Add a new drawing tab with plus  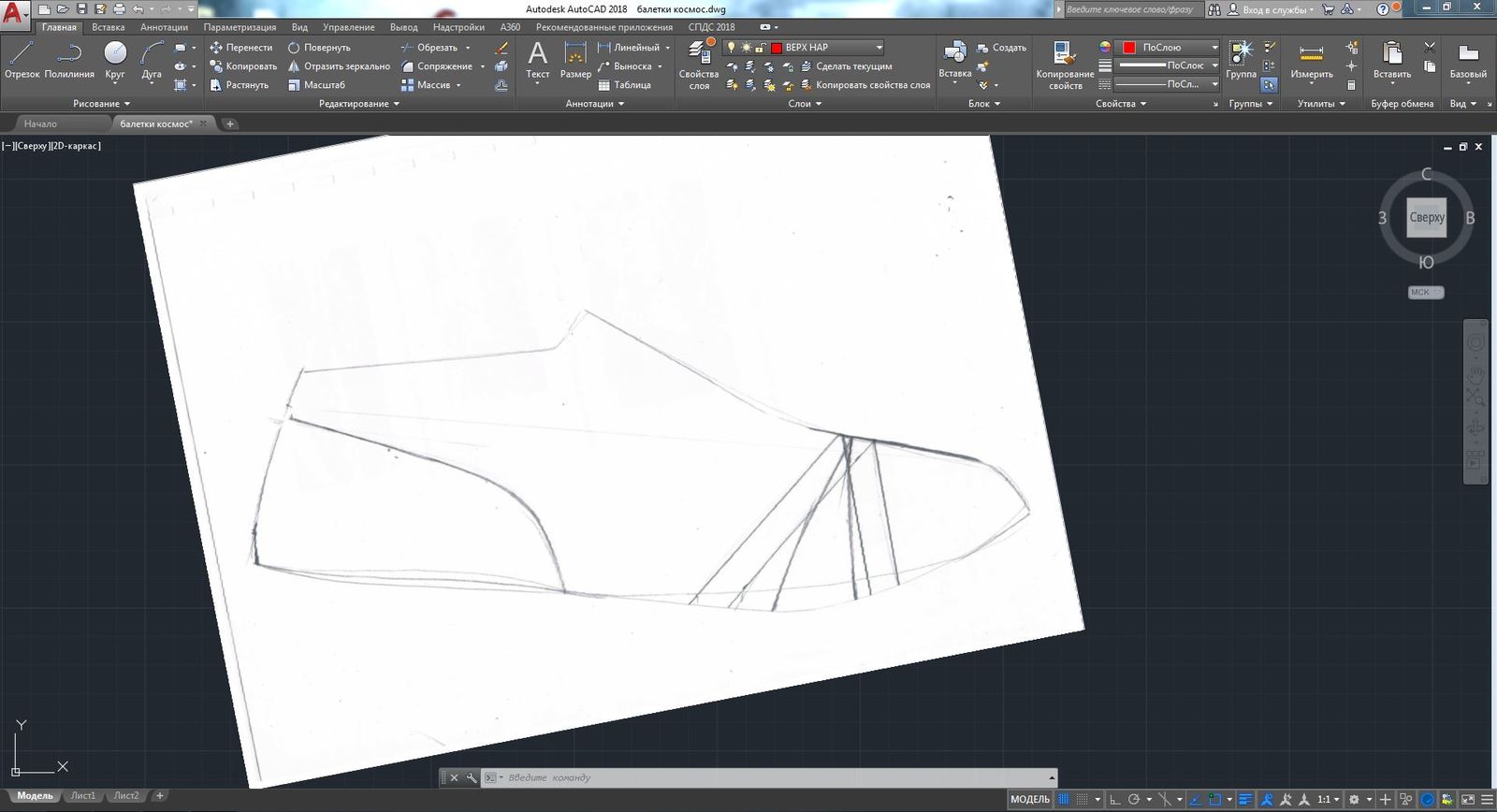click(x=230, y=123)
